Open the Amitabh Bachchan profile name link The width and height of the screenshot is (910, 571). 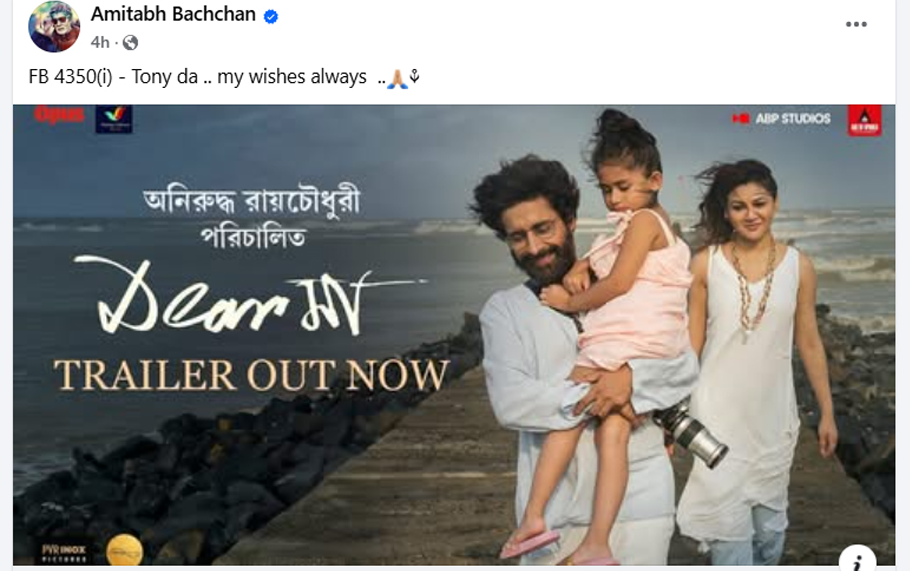(x=173, y=14)
